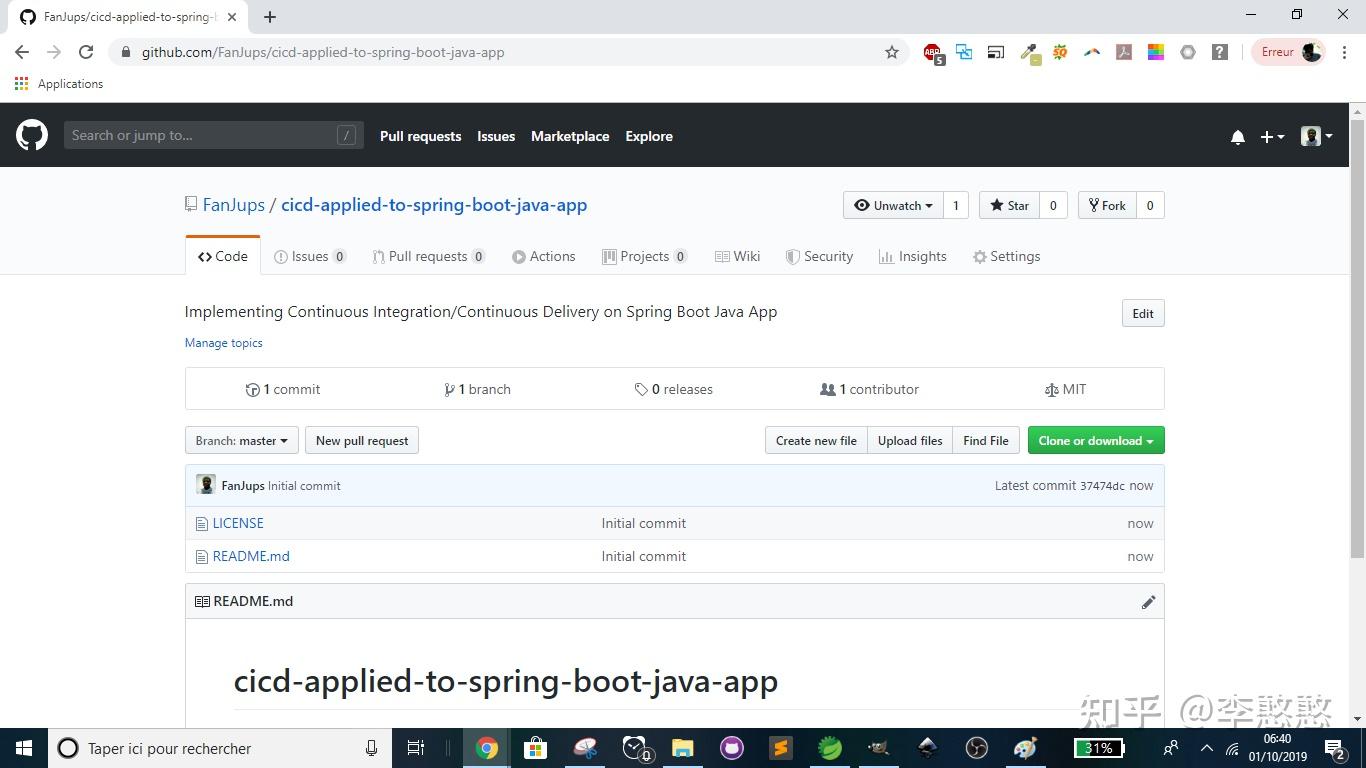Click the Create new file button
The image size is (1366, 768).
pyautogui.click(x=815, y=440)
